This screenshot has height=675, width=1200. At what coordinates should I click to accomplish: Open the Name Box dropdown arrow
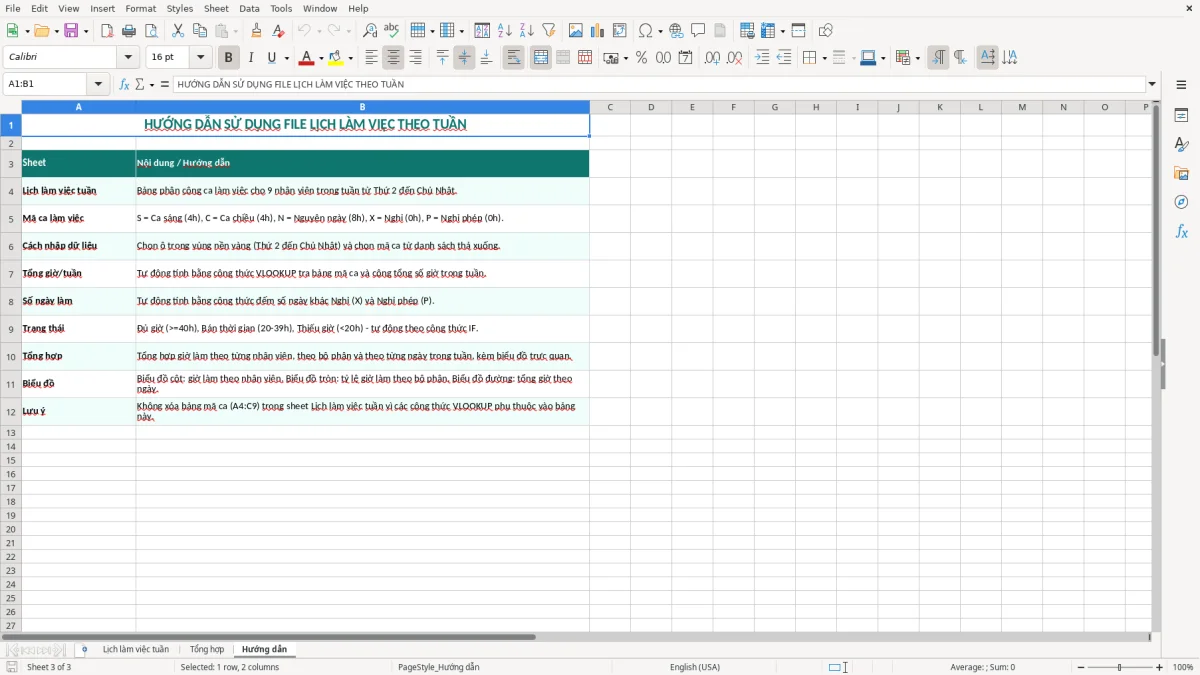98,85
